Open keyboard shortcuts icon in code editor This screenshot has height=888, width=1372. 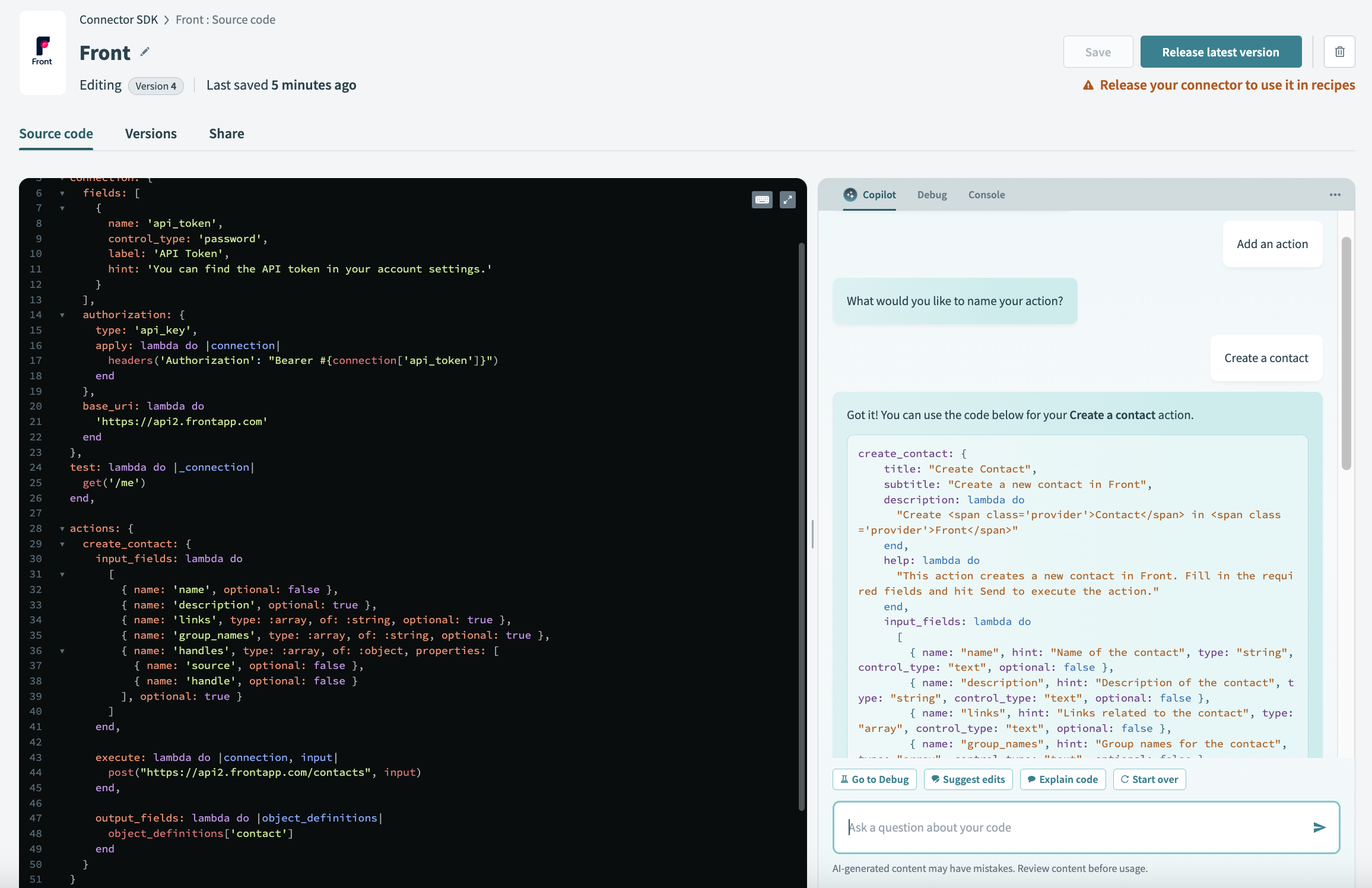762,200
